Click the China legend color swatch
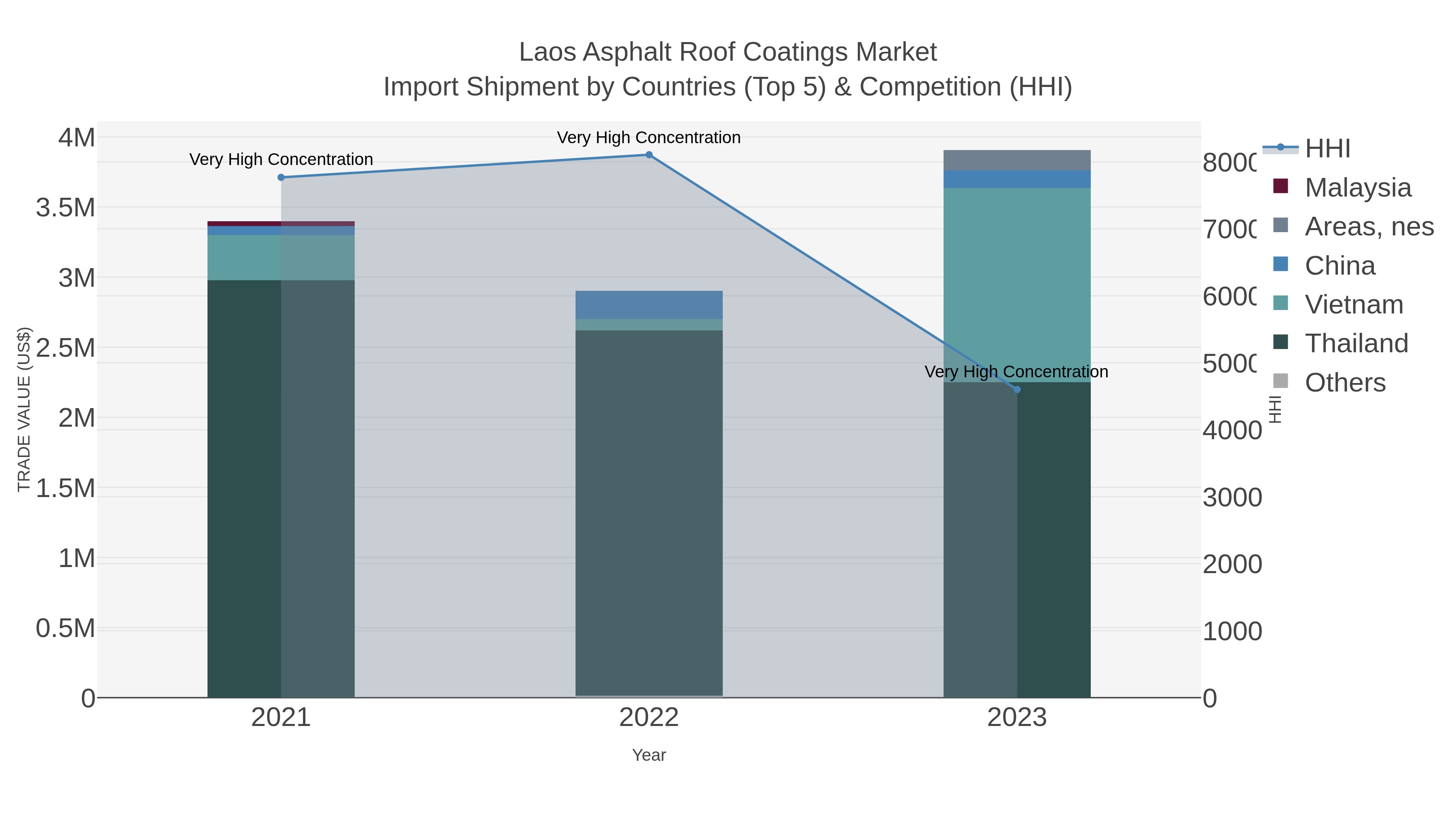The height and width of the screenshot is (819, 1456). 1280,264
